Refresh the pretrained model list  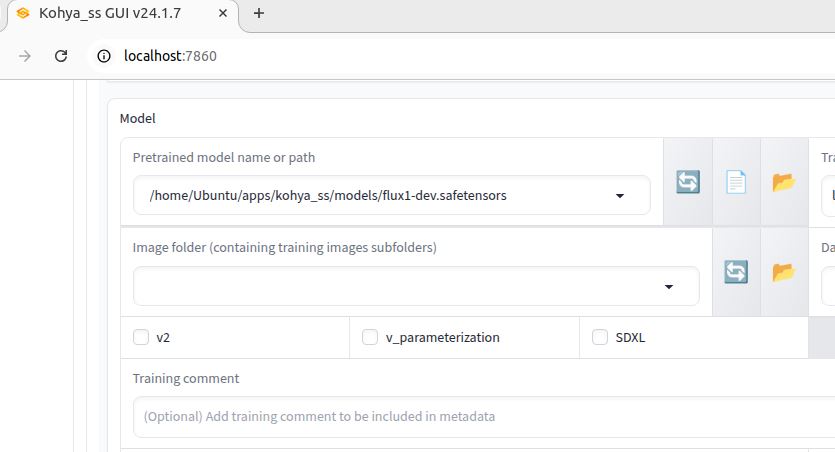click(688, 182)
